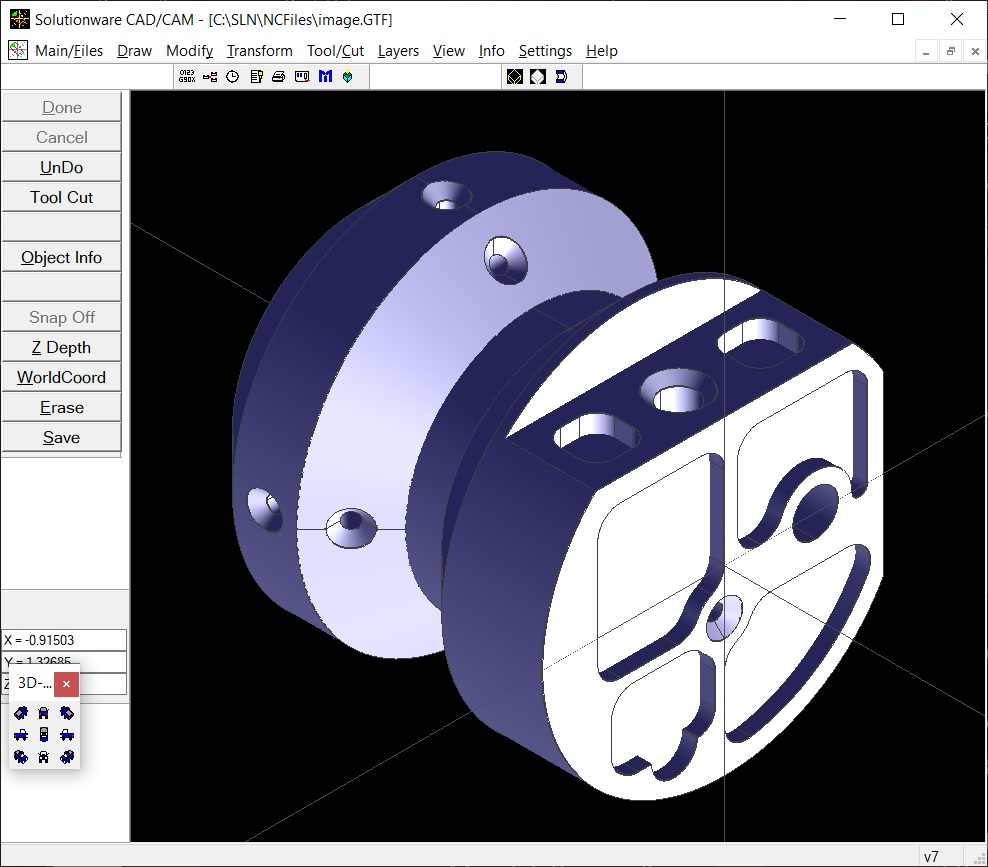Open the Layers menu
The height and width of the screenshot is (867, 988).
pos(398,51)
